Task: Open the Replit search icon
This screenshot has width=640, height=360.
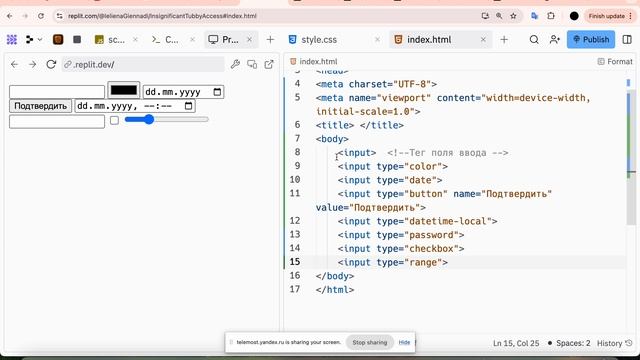Action: [534, 40]
